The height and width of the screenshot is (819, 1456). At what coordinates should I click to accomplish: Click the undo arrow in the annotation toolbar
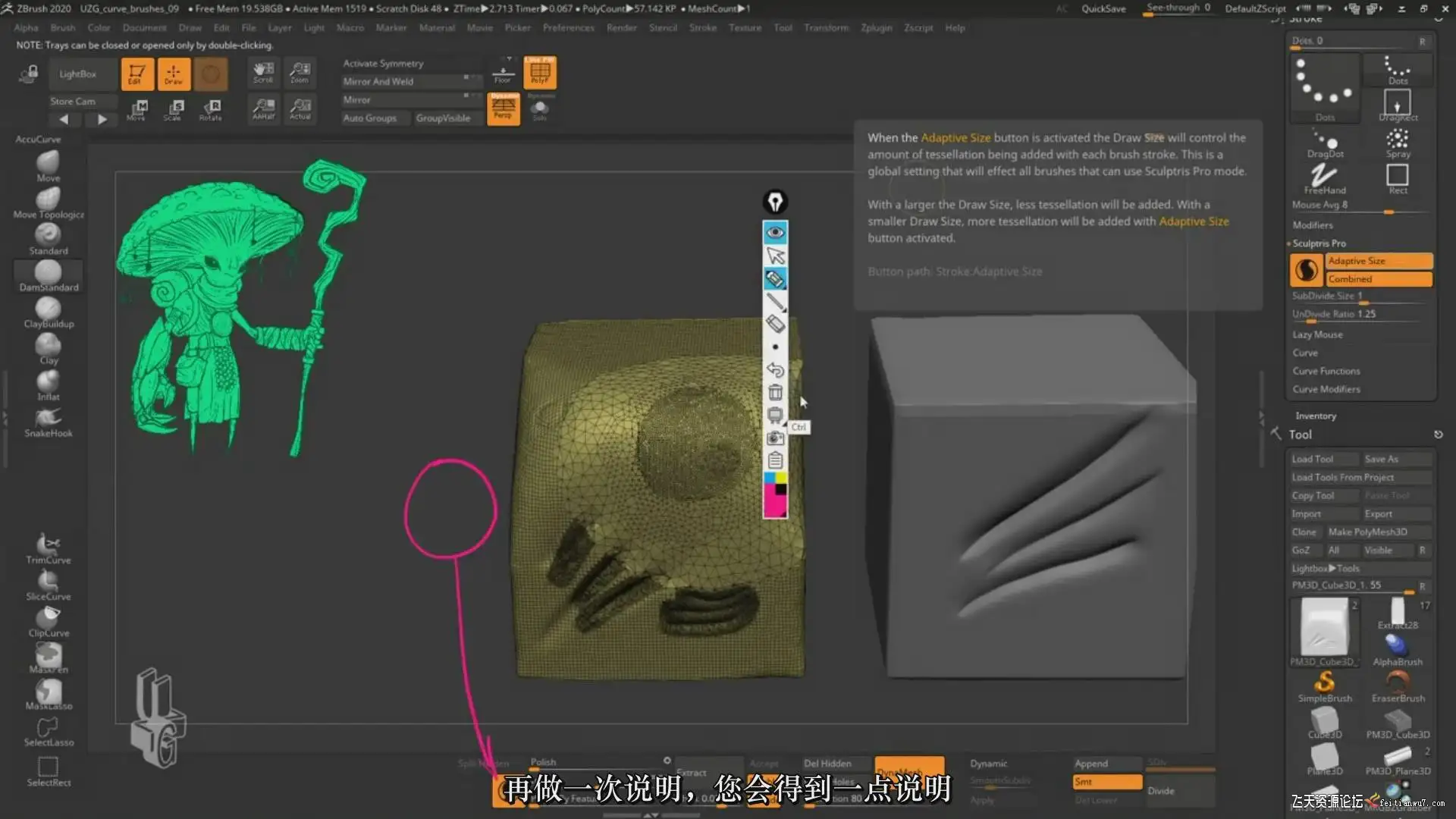[x=775, y=369]
